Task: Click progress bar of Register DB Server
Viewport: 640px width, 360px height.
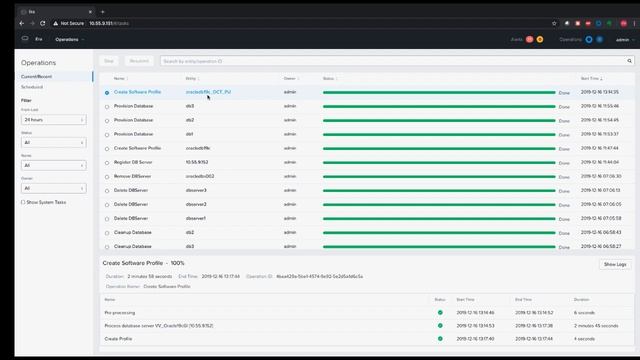Action: [439, 163]
